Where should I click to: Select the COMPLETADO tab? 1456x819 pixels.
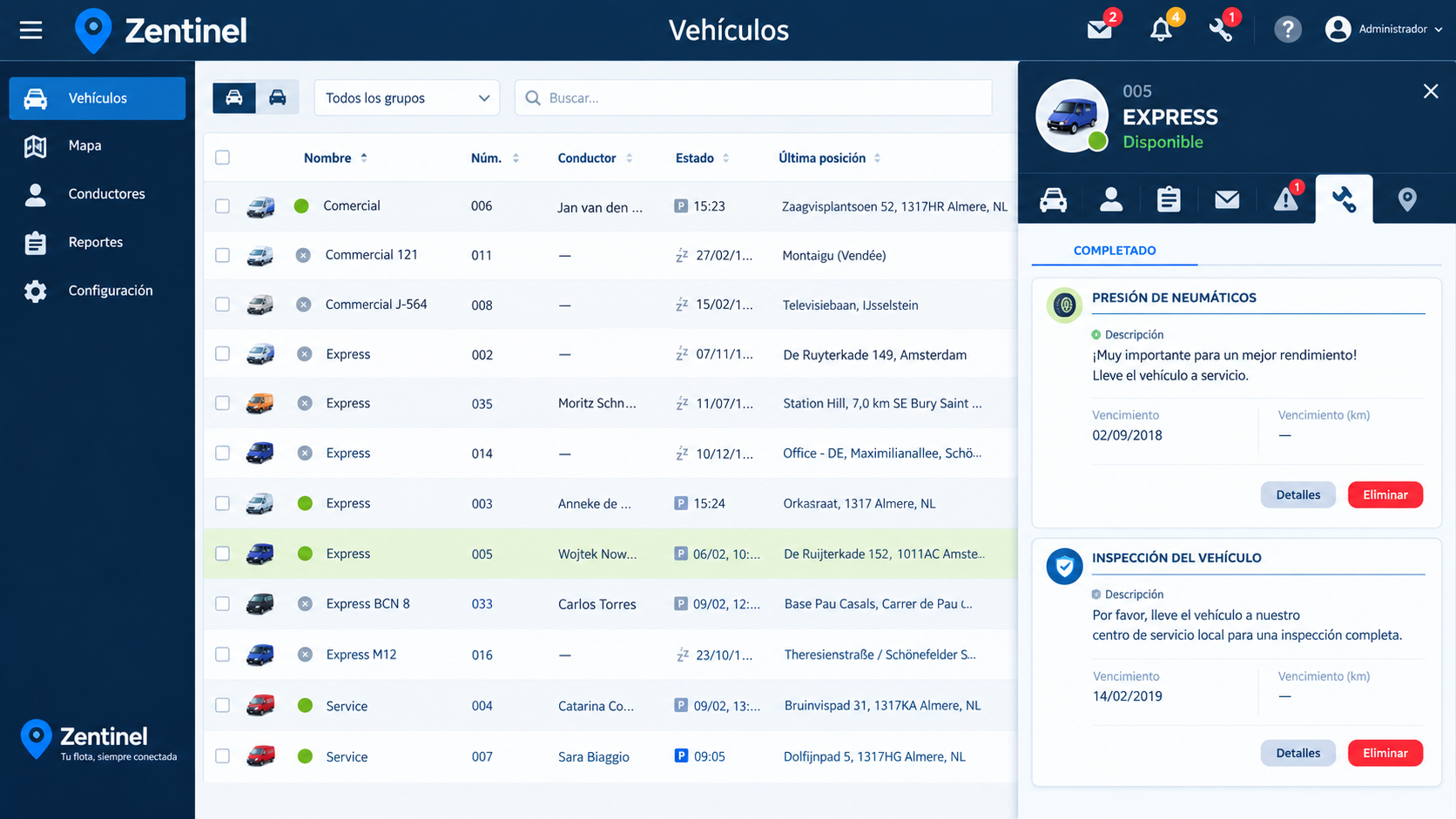[1115, 251]
